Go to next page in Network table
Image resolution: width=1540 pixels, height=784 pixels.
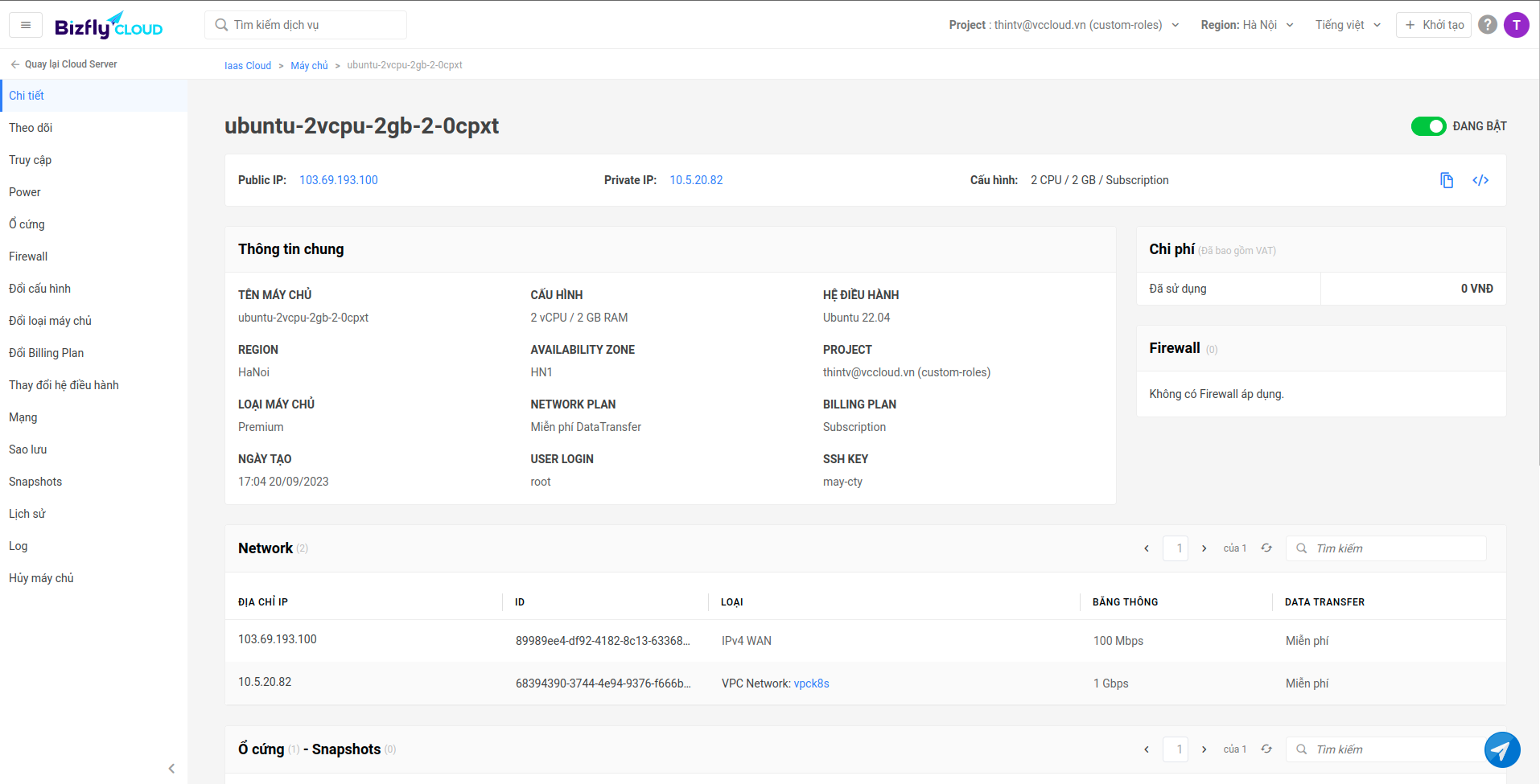coord(1204,548)
